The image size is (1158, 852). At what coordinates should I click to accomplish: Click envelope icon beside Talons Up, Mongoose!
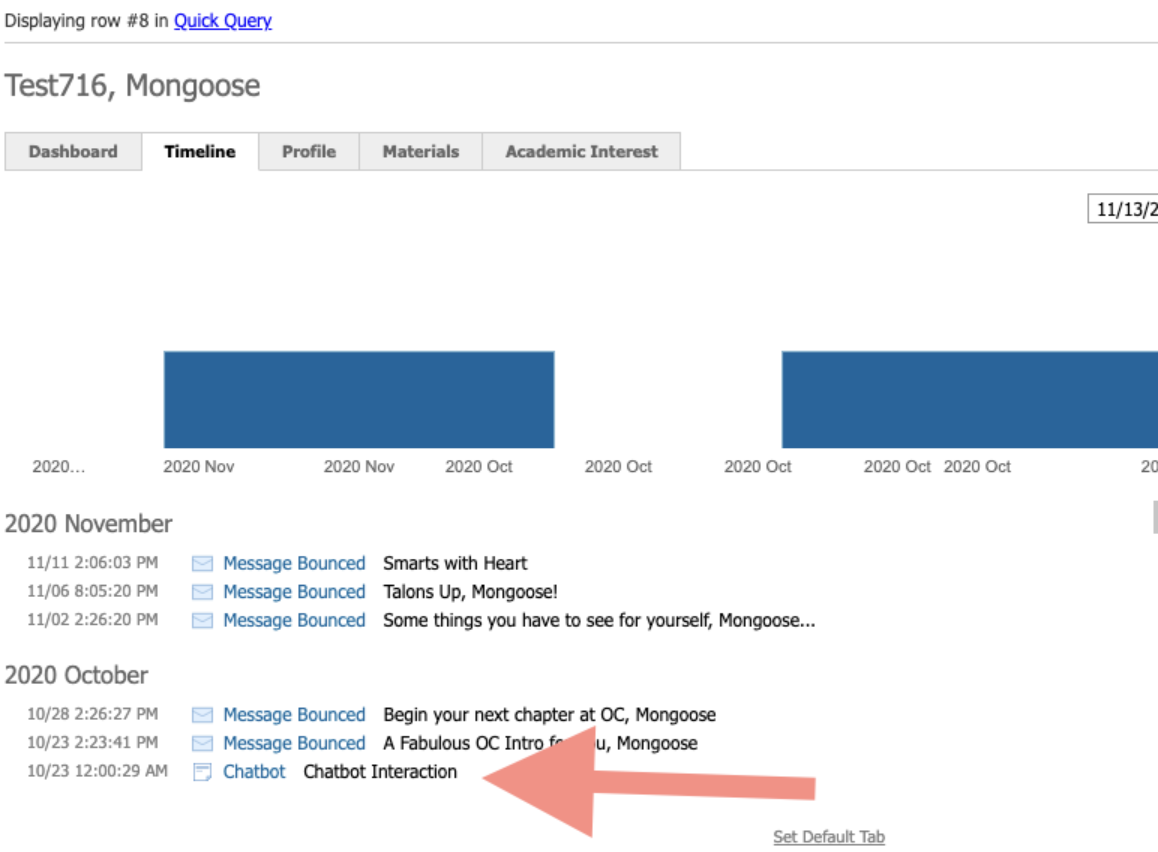coord(202,592)
